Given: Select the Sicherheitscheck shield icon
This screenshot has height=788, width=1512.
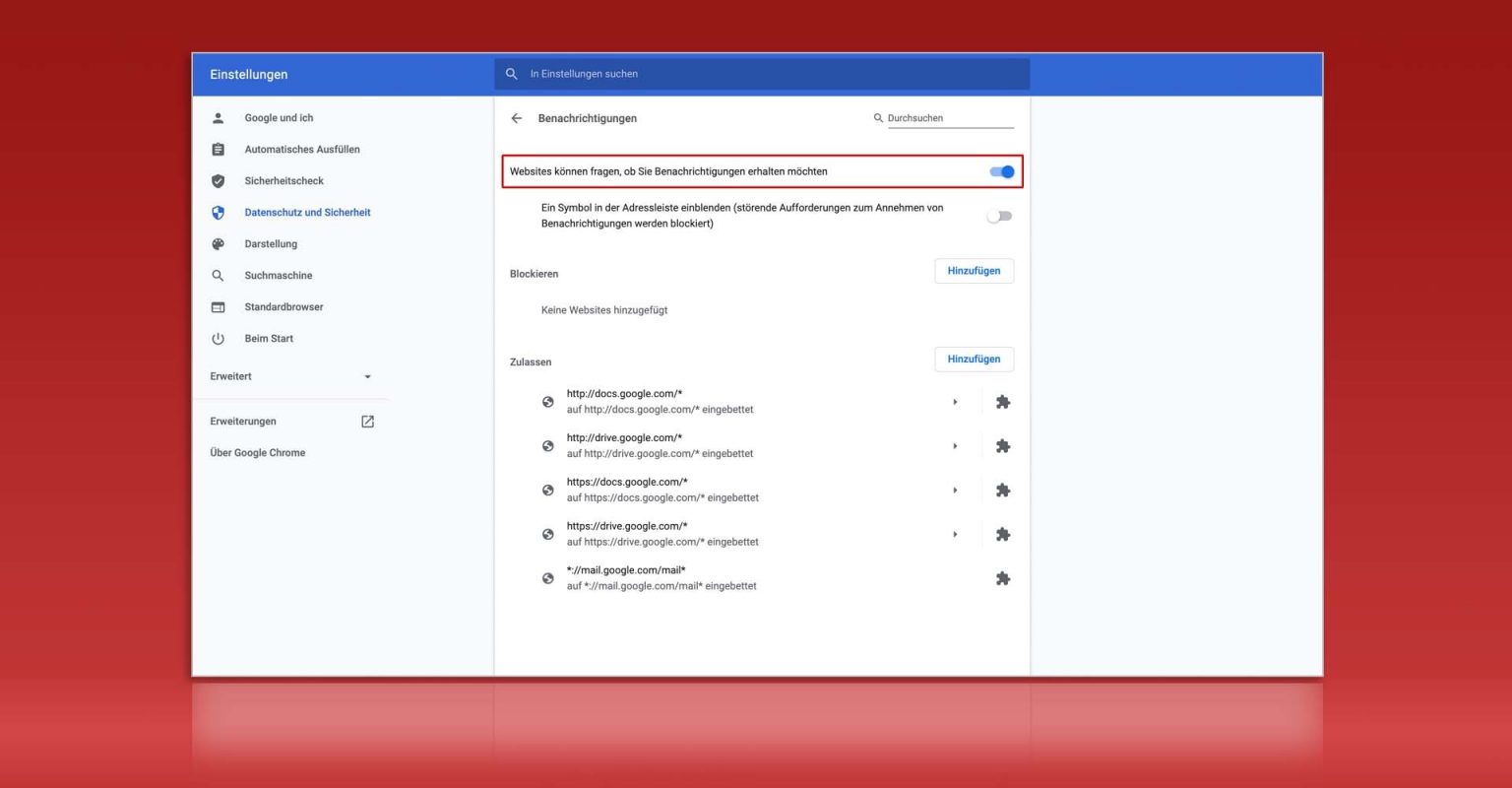Looking at the screenshot, I should pyautogui.click(x=218, y=180).
